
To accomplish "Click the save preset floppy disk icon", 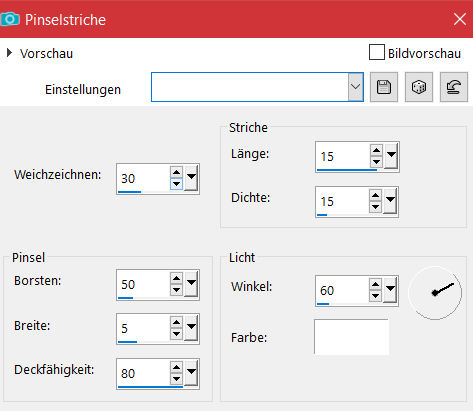I will tap(384, 87).
